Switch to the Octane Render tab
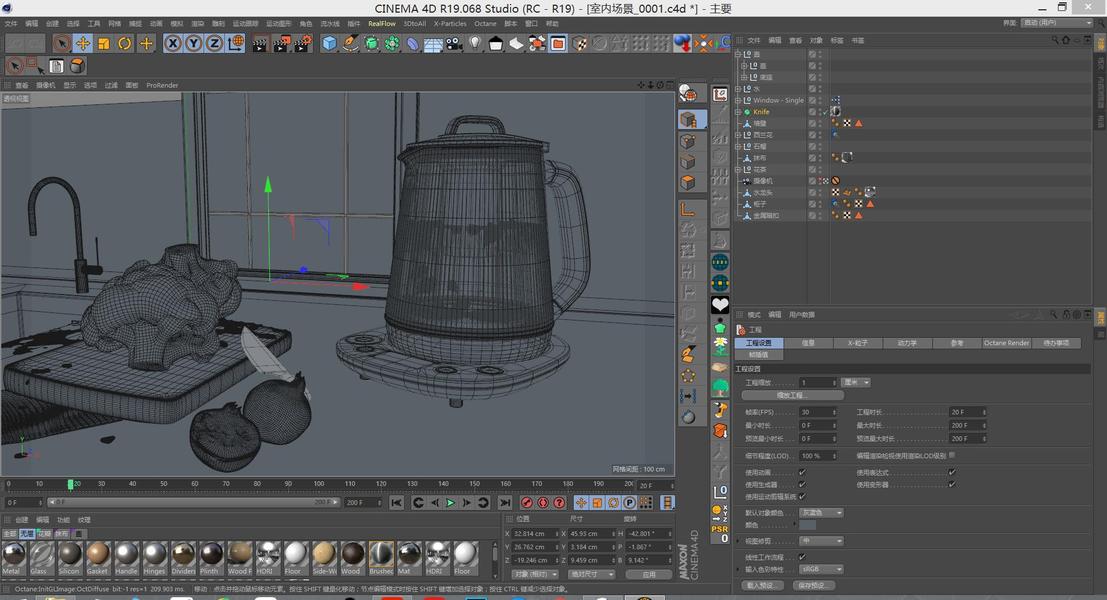1107x600 pixels. tap(1006, 343)
